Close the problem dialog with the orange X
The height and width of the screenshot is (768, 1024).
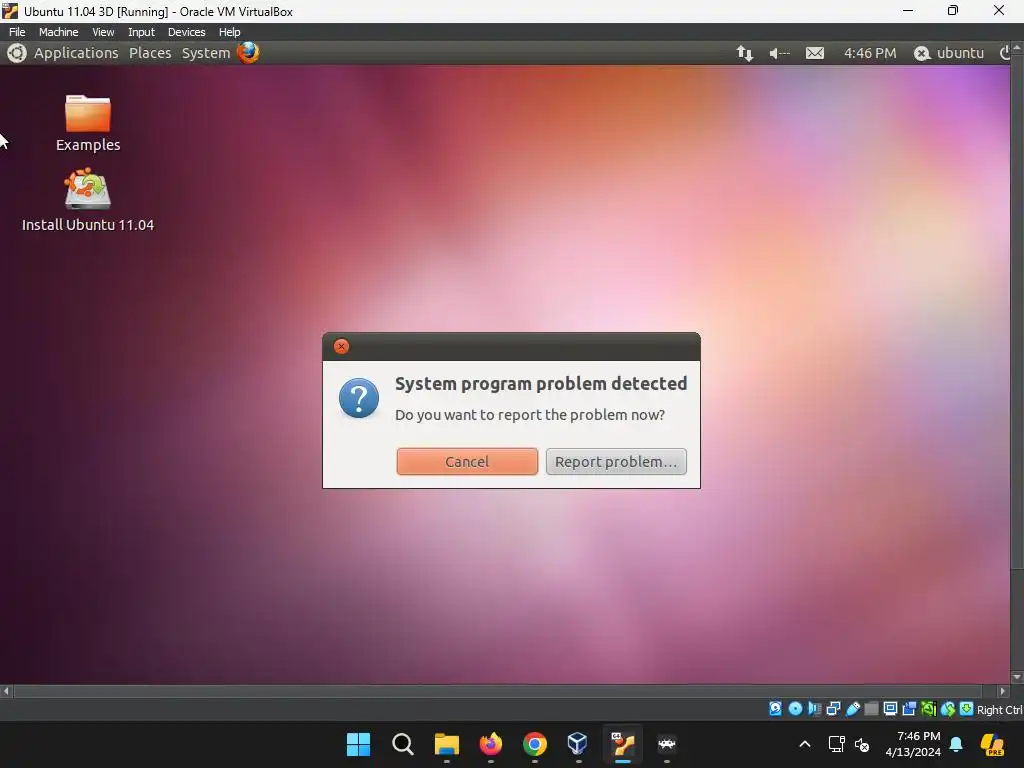click(341, 346)
